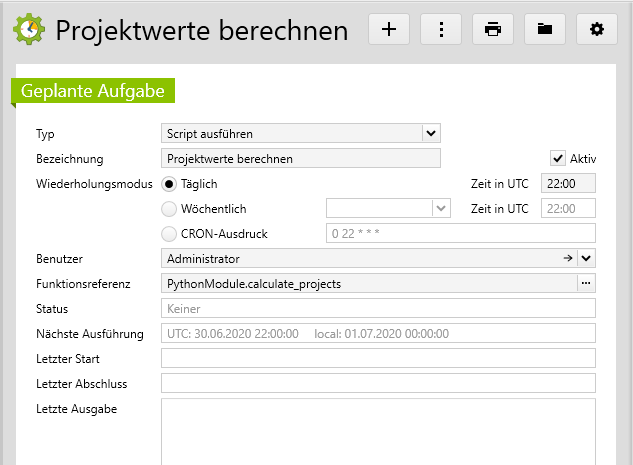The width and height of the screenshot is (633, 465).
Task: Expand the Typ dropdown list
Action: tap(430, 132)
